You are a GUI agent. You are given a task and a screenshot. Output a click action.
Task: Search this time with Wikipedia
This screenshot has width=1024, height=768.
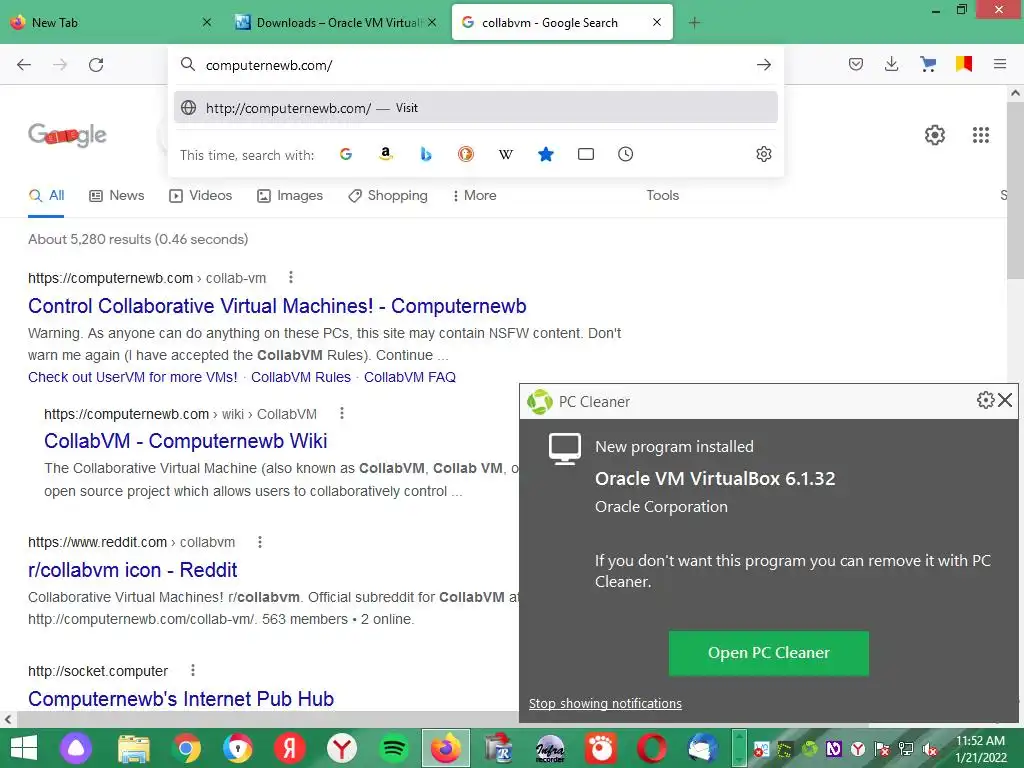pos(505,155)
